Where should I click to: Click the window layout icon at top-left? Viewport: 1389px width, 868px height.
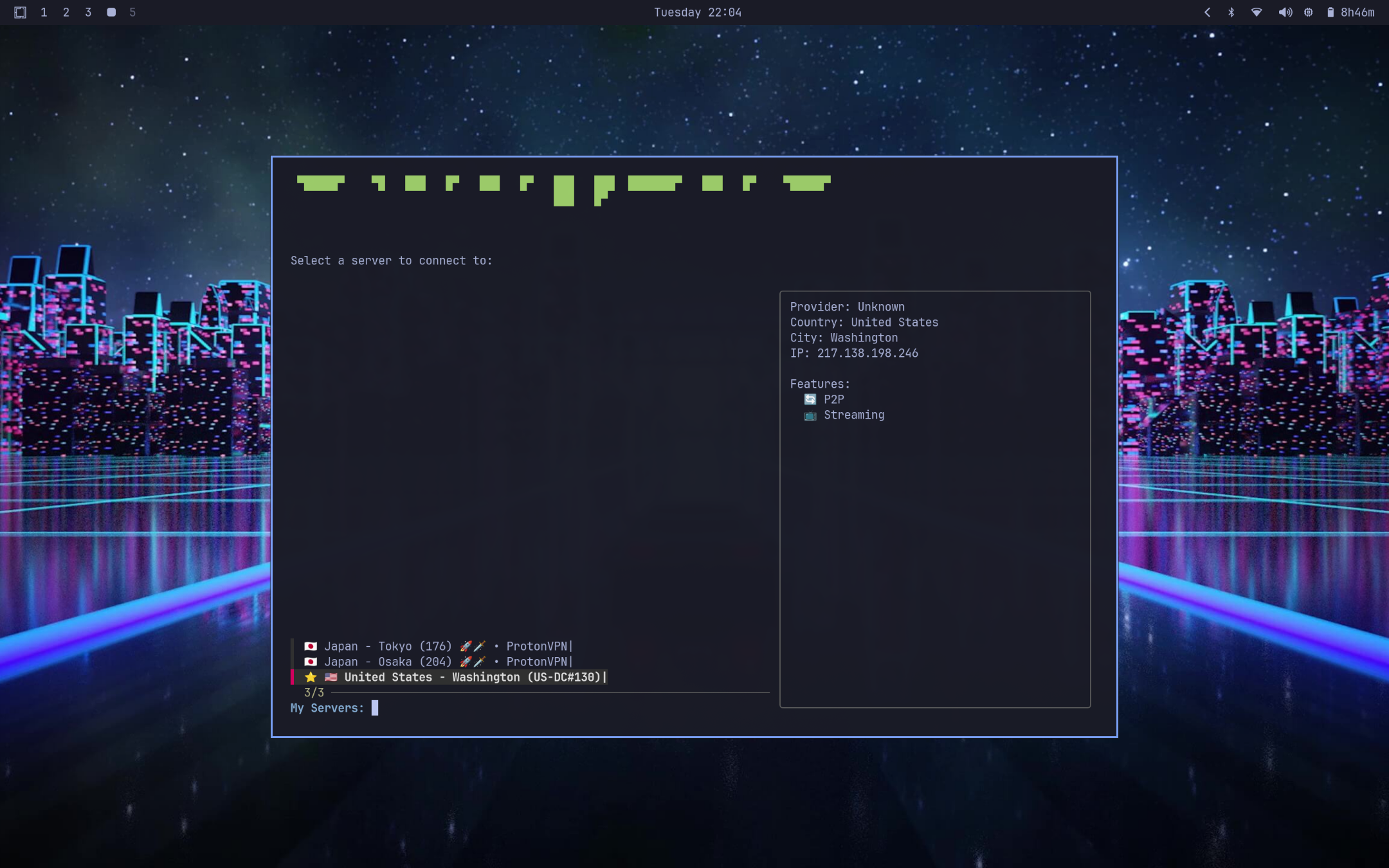20,12
